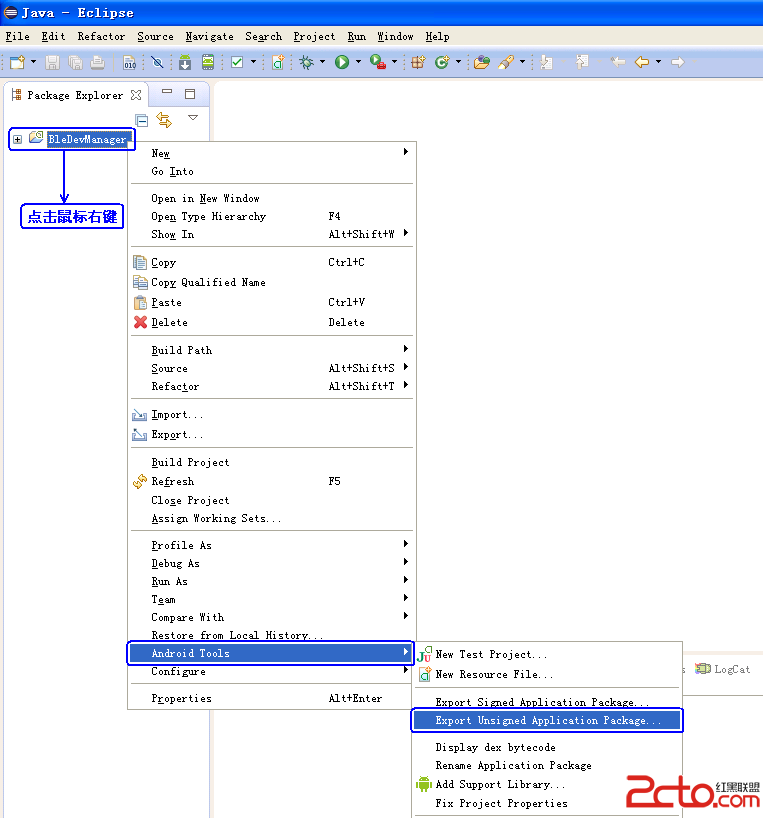Open the External Tools dropdown arrow
The width and height of the screenshot is (763, 818).
394,62
